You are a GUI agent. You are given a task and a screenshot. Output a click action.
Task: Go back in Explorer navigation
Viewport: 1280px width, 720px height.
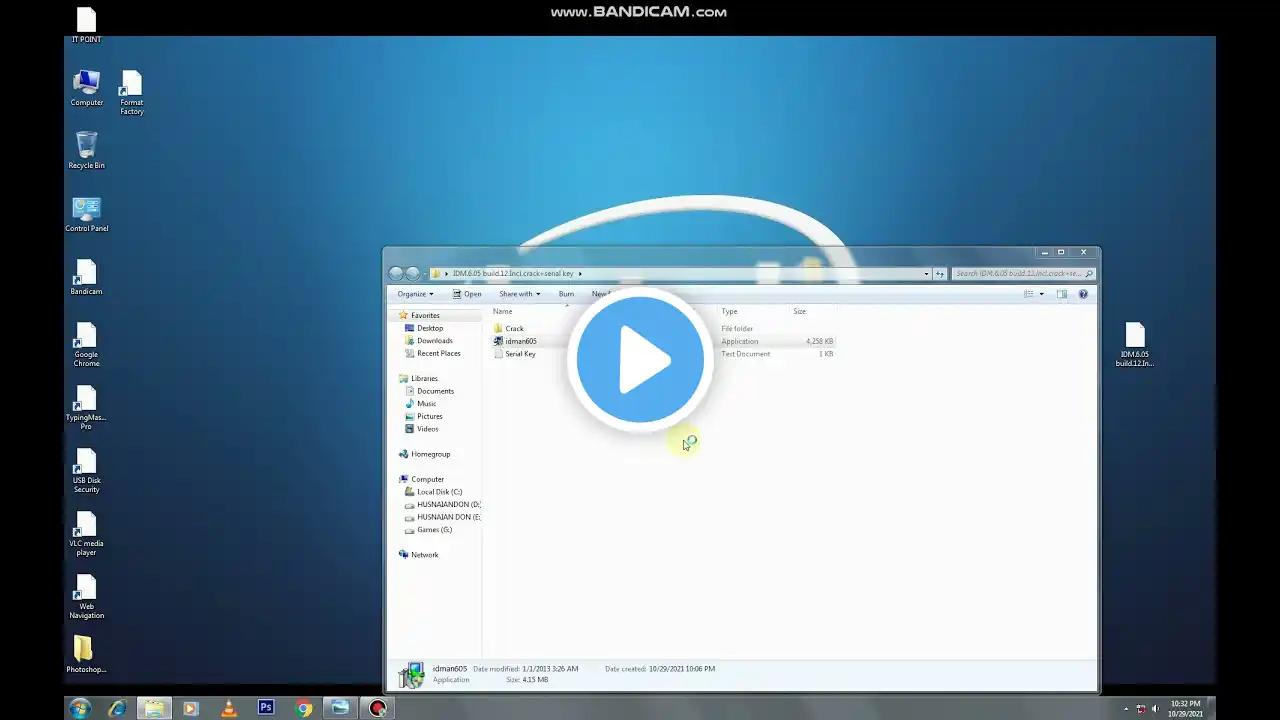pyautogui.click(x=396, y=273)
